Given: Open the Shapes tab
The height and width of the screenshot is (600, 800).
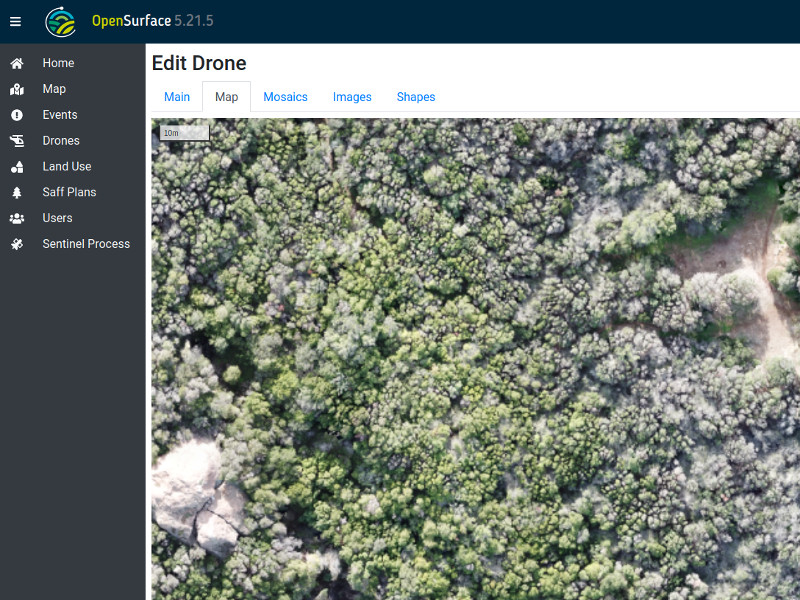Looking at the screenshot, I should pyautogui.click(x=416, y=97).
